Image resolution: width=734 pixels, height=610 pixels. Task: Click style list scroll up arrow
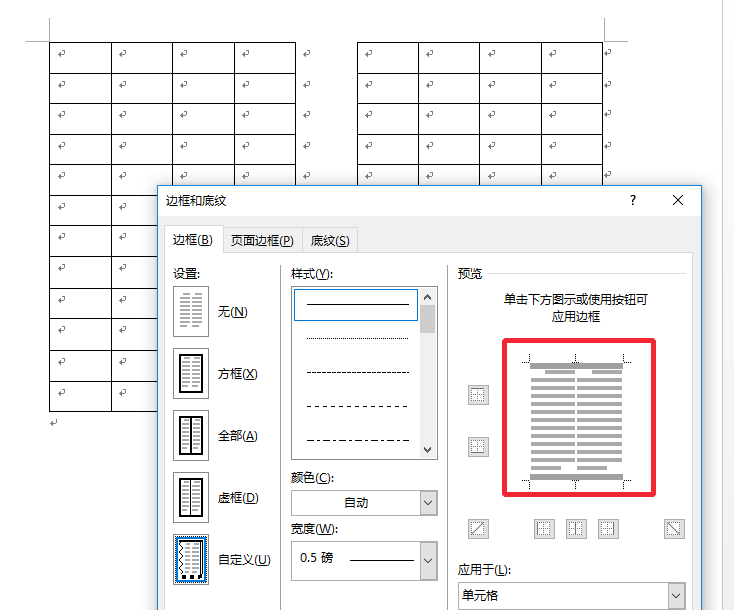pos(427,297)
